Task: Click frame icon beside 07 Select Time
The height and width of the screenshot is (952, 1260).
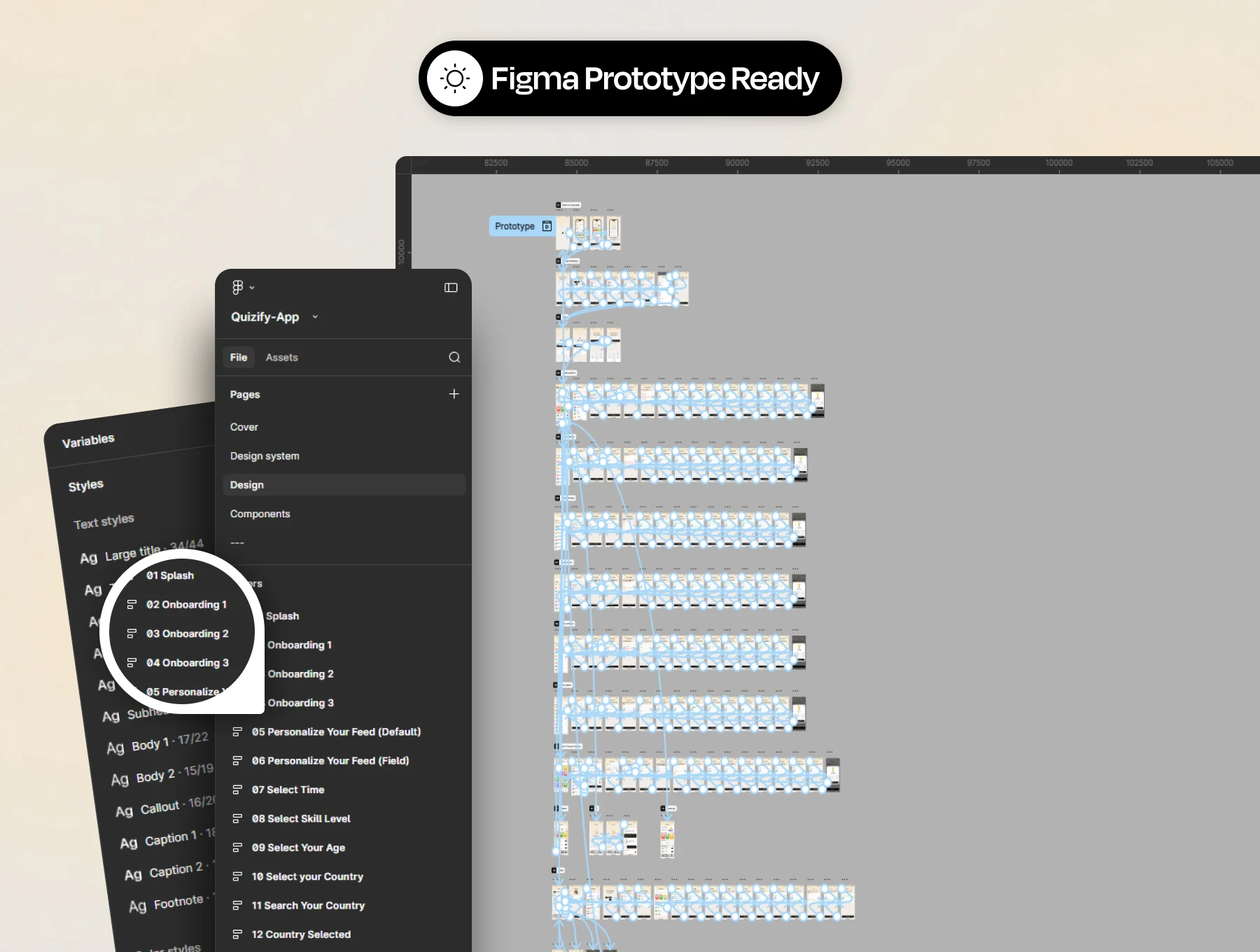Action: [237, 790]
